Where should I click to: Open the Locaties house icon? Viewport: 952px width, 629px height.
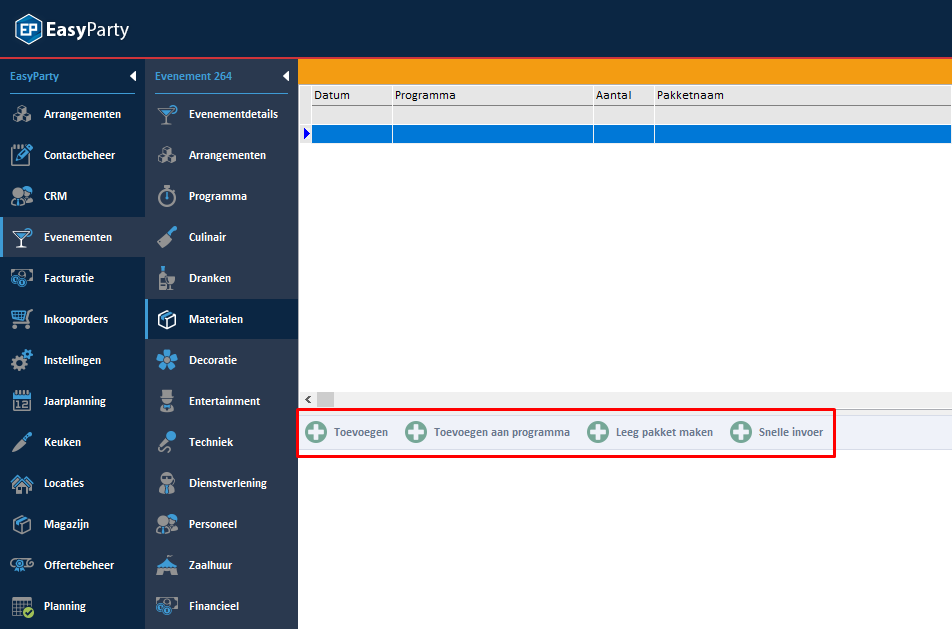tap(22, 483)
